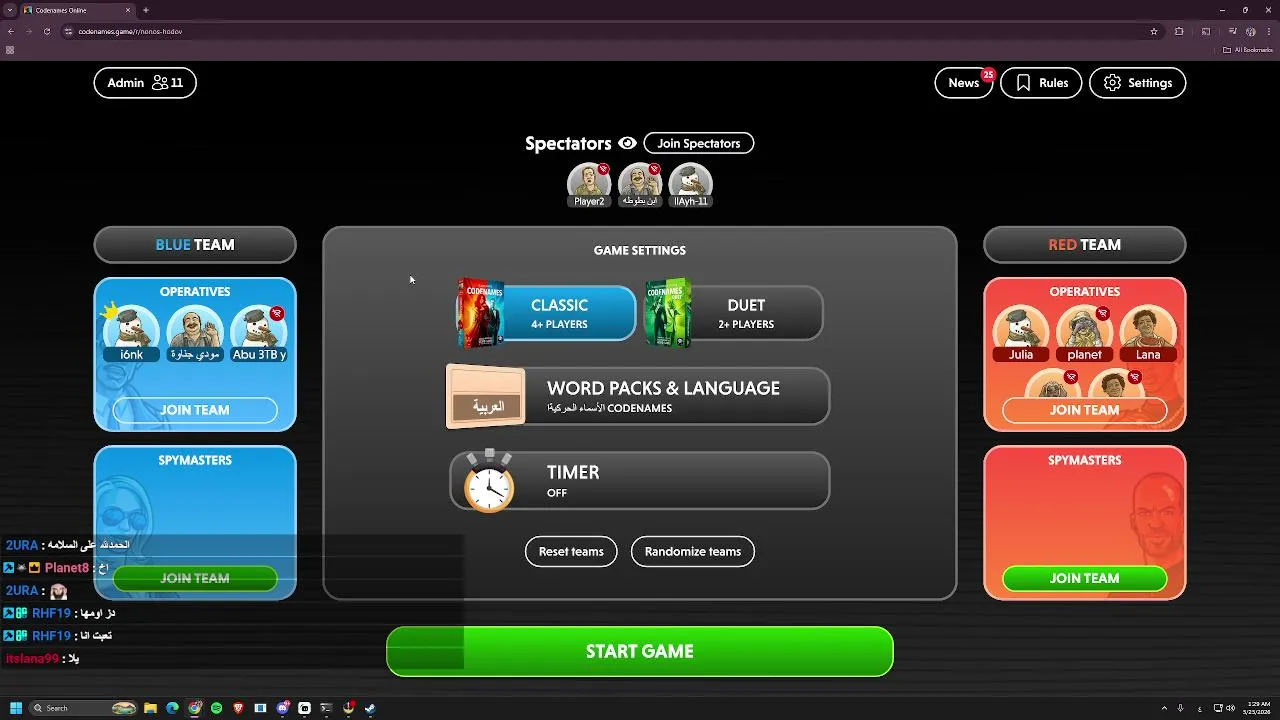Open Word Packs & Language settings

point(638,397)
